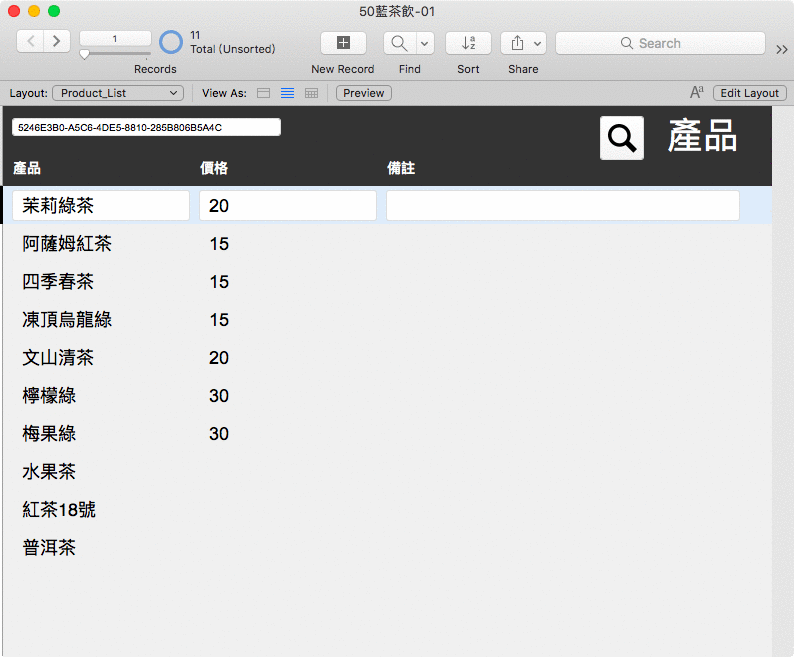Go to the previous record arrow

30,42
